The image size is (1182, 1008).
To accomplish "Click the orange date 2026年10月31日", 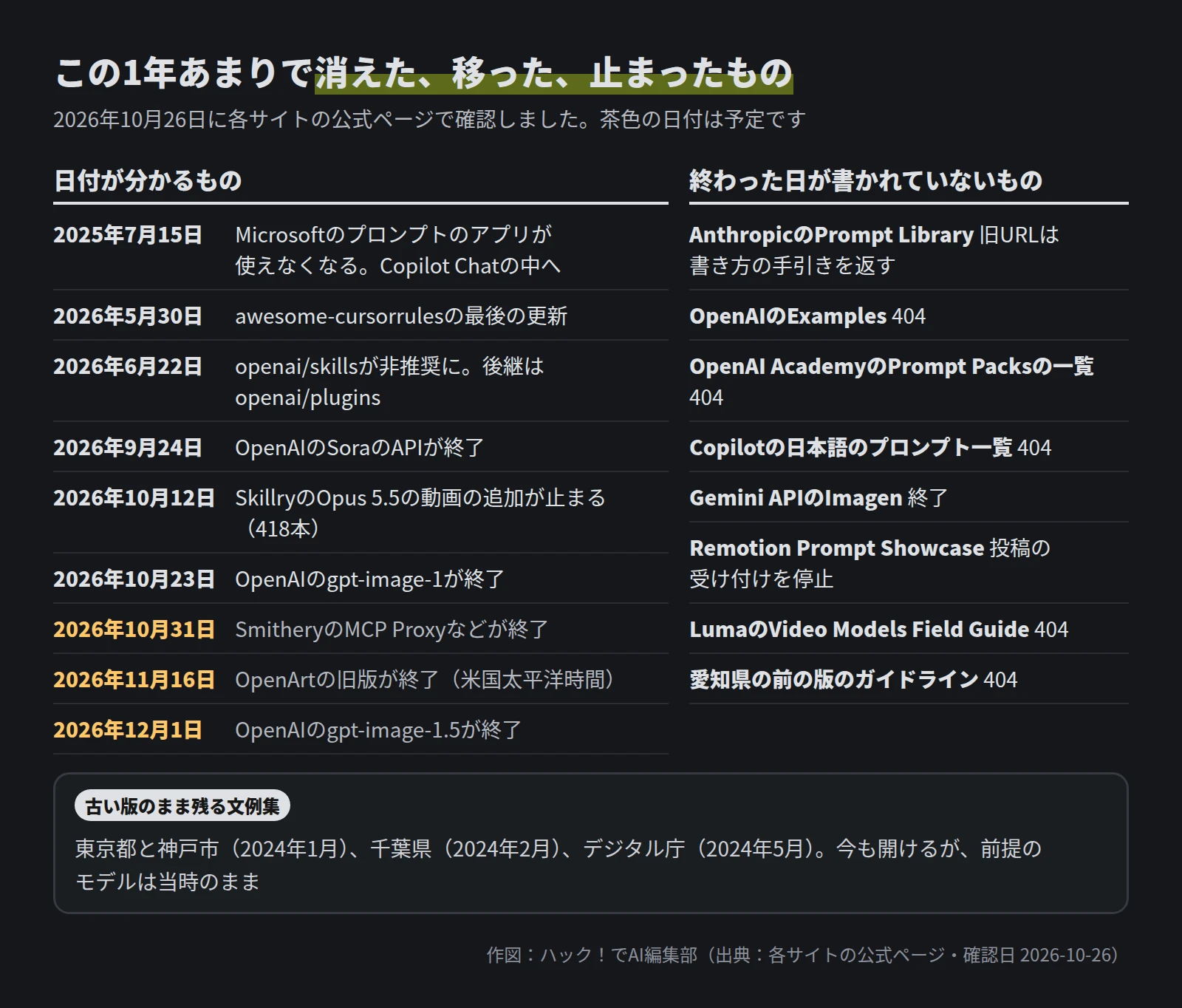I will pos(134,629).
